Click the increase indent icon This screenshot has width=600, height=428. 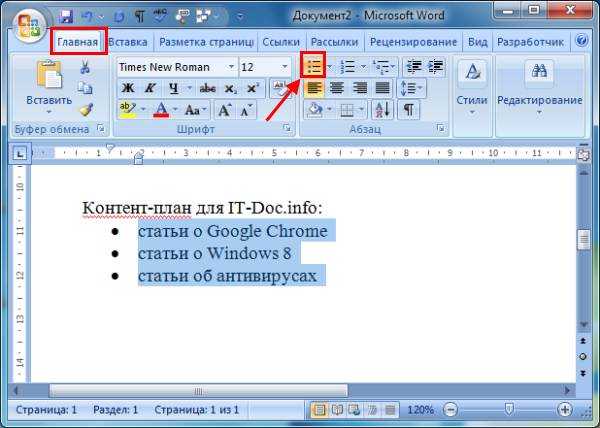435,67
